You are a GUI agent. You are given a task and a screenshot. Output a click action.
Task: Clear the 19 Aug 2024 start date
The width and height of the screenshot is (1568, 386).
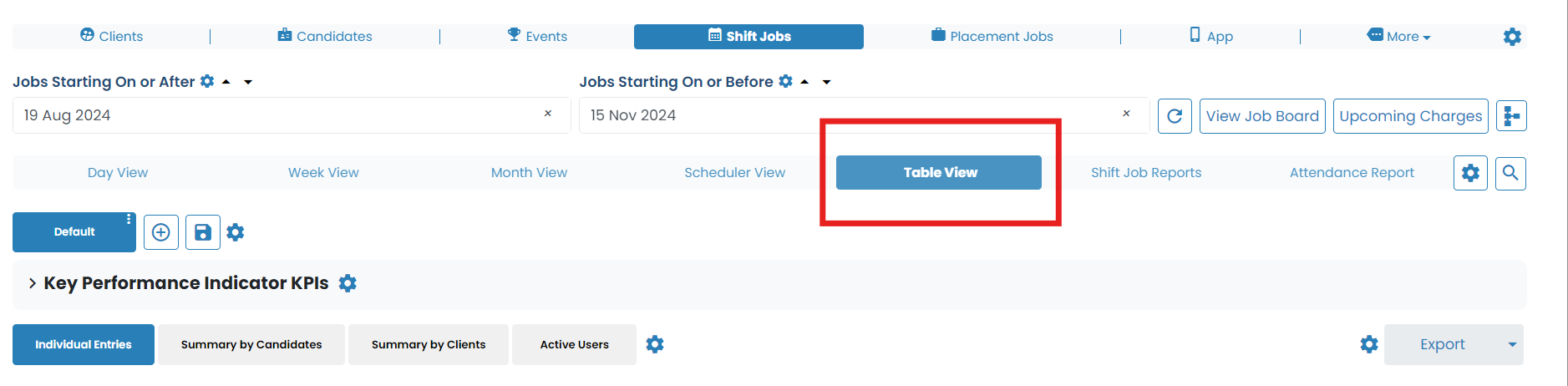tap(548, 114)
